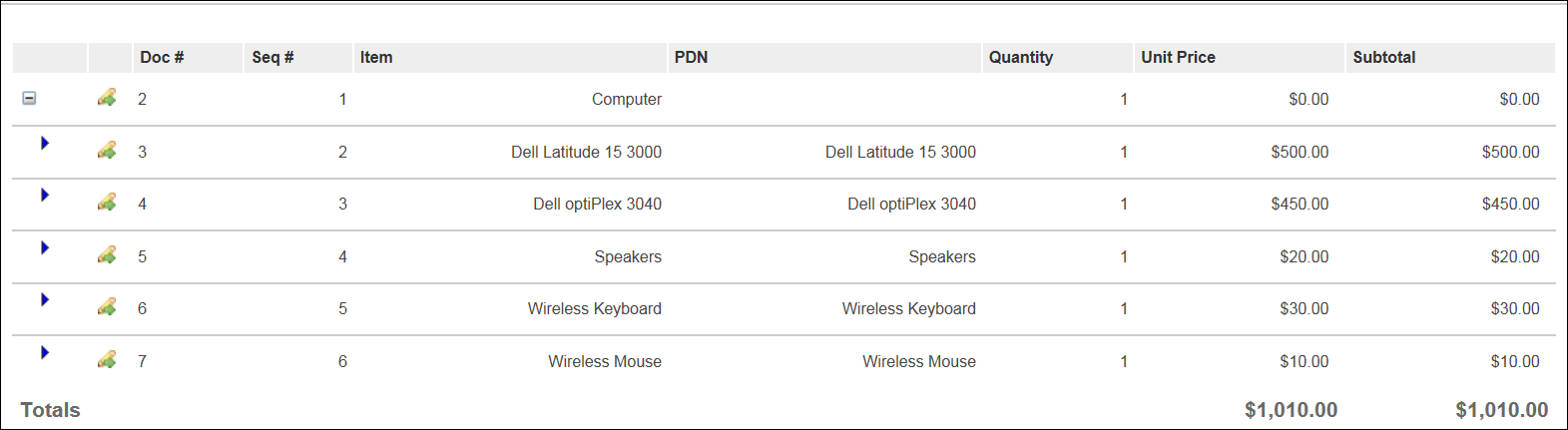Expand the Wireless Mouse row arrow
The height and width of the screenshot is (430, 1568).
point(45,352)
